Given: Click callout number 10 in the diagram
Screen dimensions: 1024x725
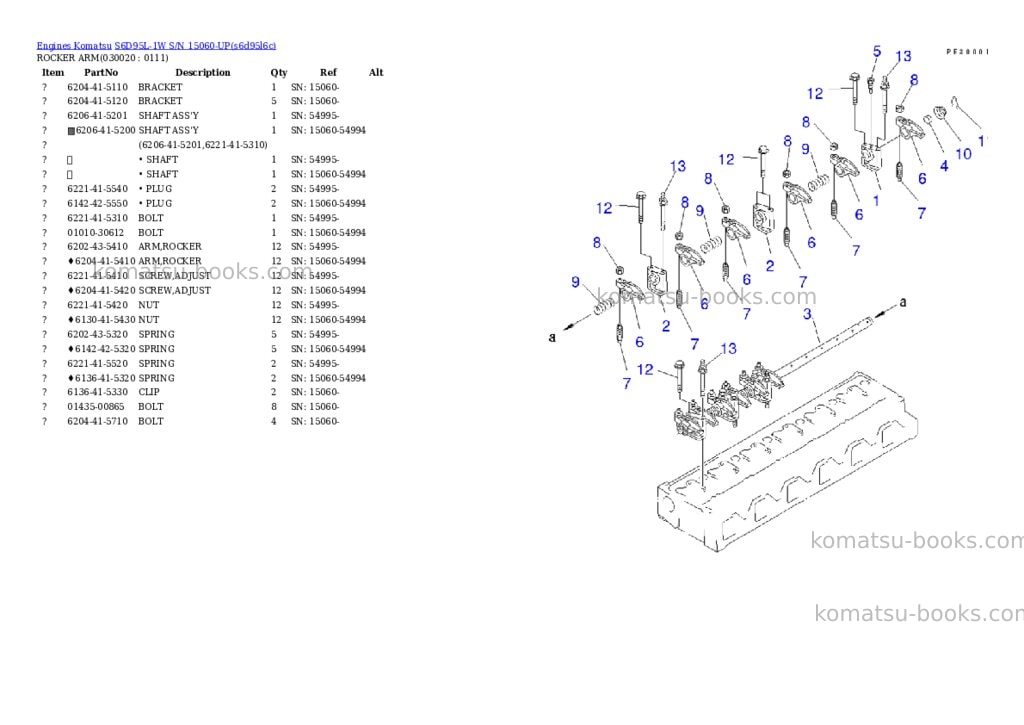Looking at the screenshot, I should click(963, 154).
